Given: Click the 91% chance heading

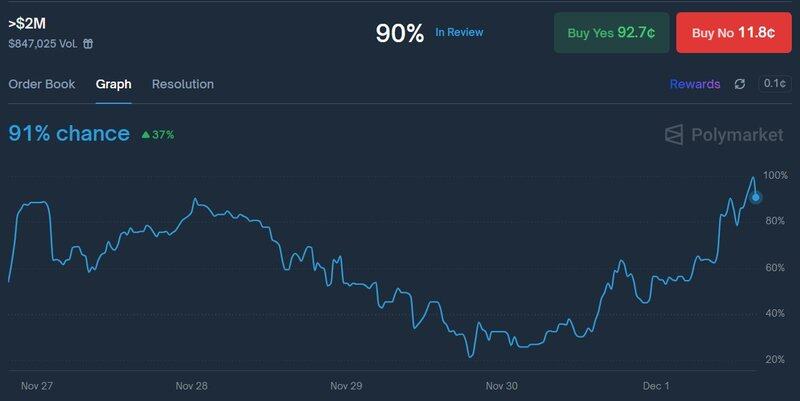Looking at the screenshot, I should (x=69, y=133).
